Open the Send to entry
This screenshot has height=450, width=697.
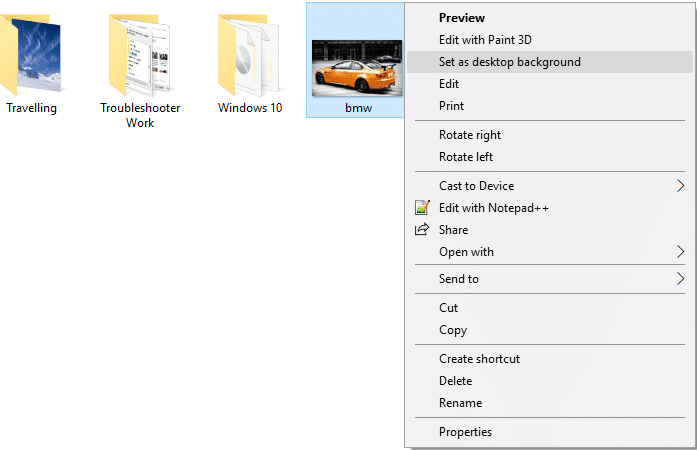pos(550,279)
